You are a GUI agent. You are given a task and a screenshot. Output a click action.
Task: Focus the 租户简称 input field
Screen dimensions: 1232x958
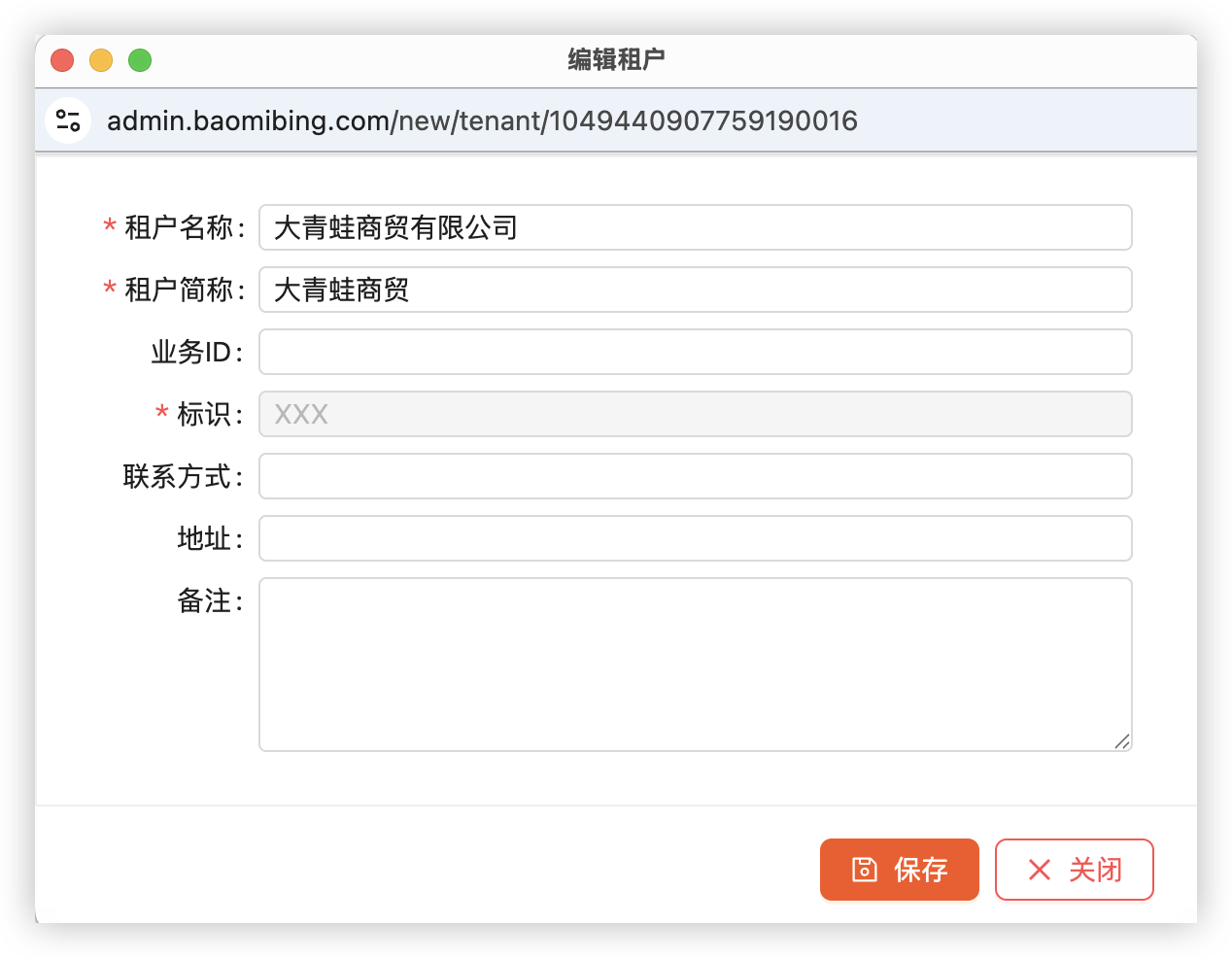tap(696, 290)
